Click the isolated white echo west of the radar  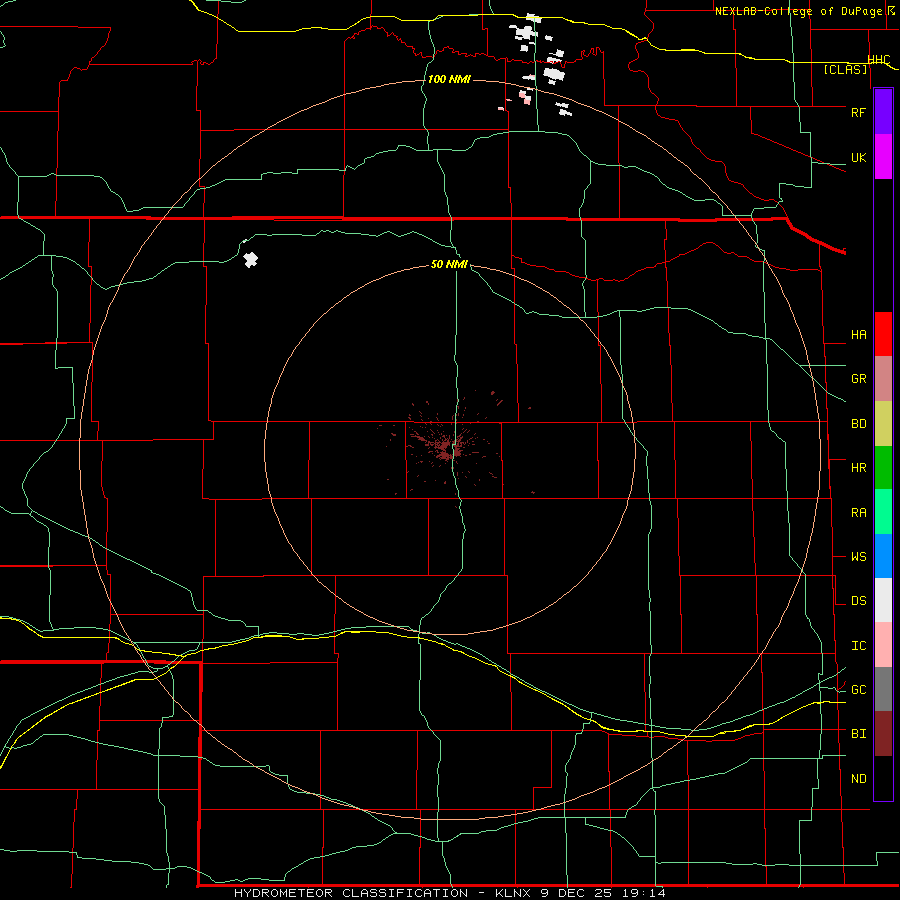pyautogui.click(x=250, y=259)
